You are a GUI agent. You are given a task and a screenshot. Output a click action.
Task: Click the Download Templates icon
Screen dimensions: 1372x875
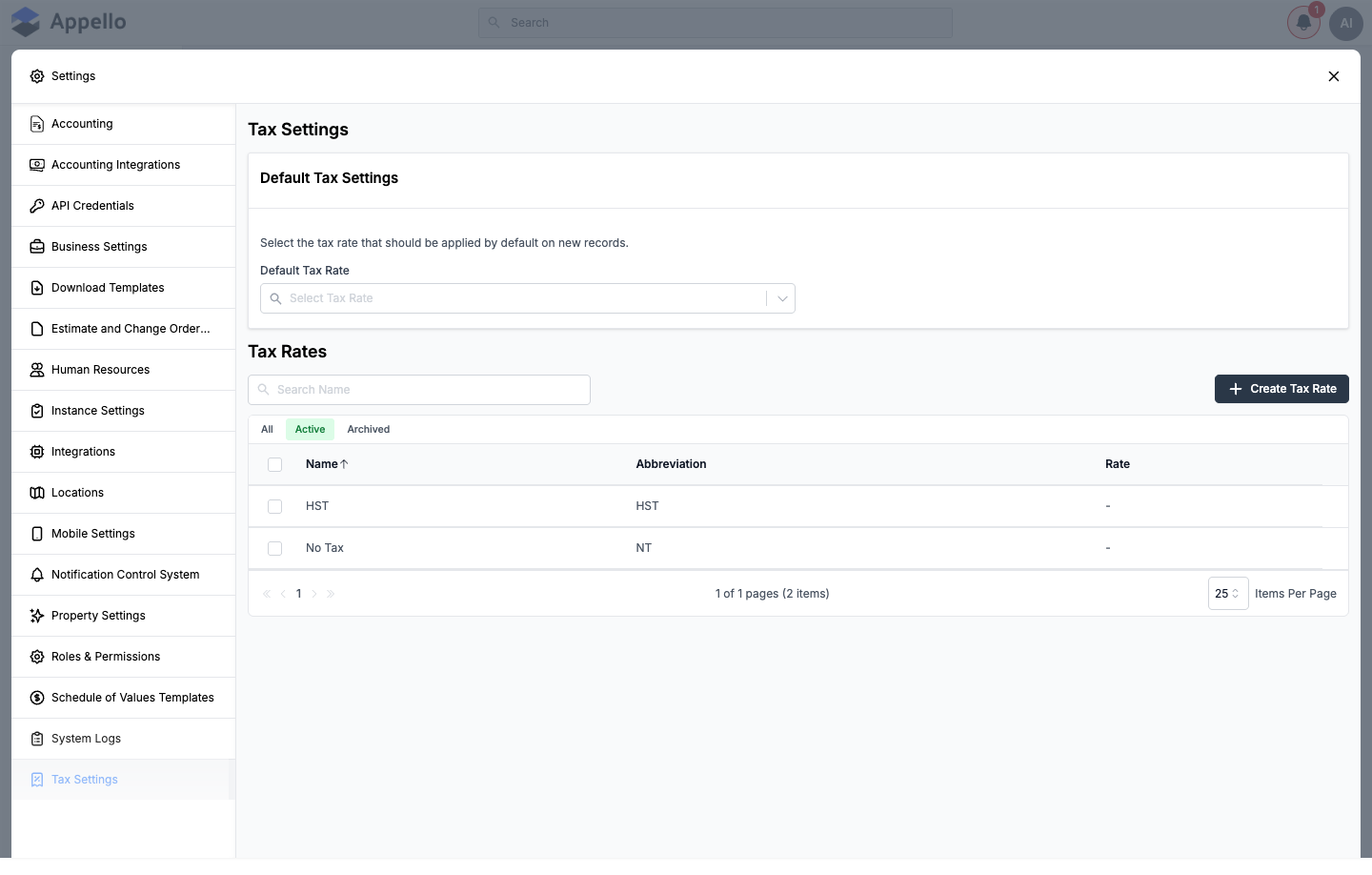[37, 288]
